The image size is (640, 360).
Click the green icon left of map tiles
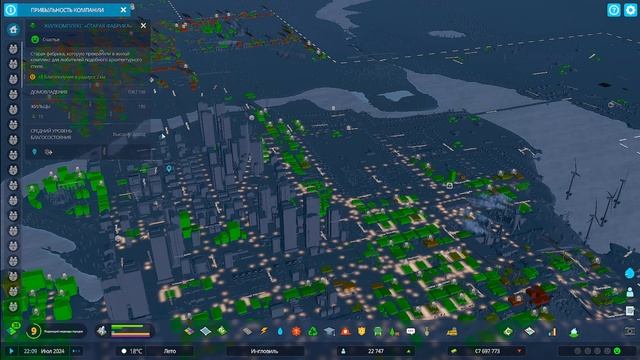click(x=508, y=331)
